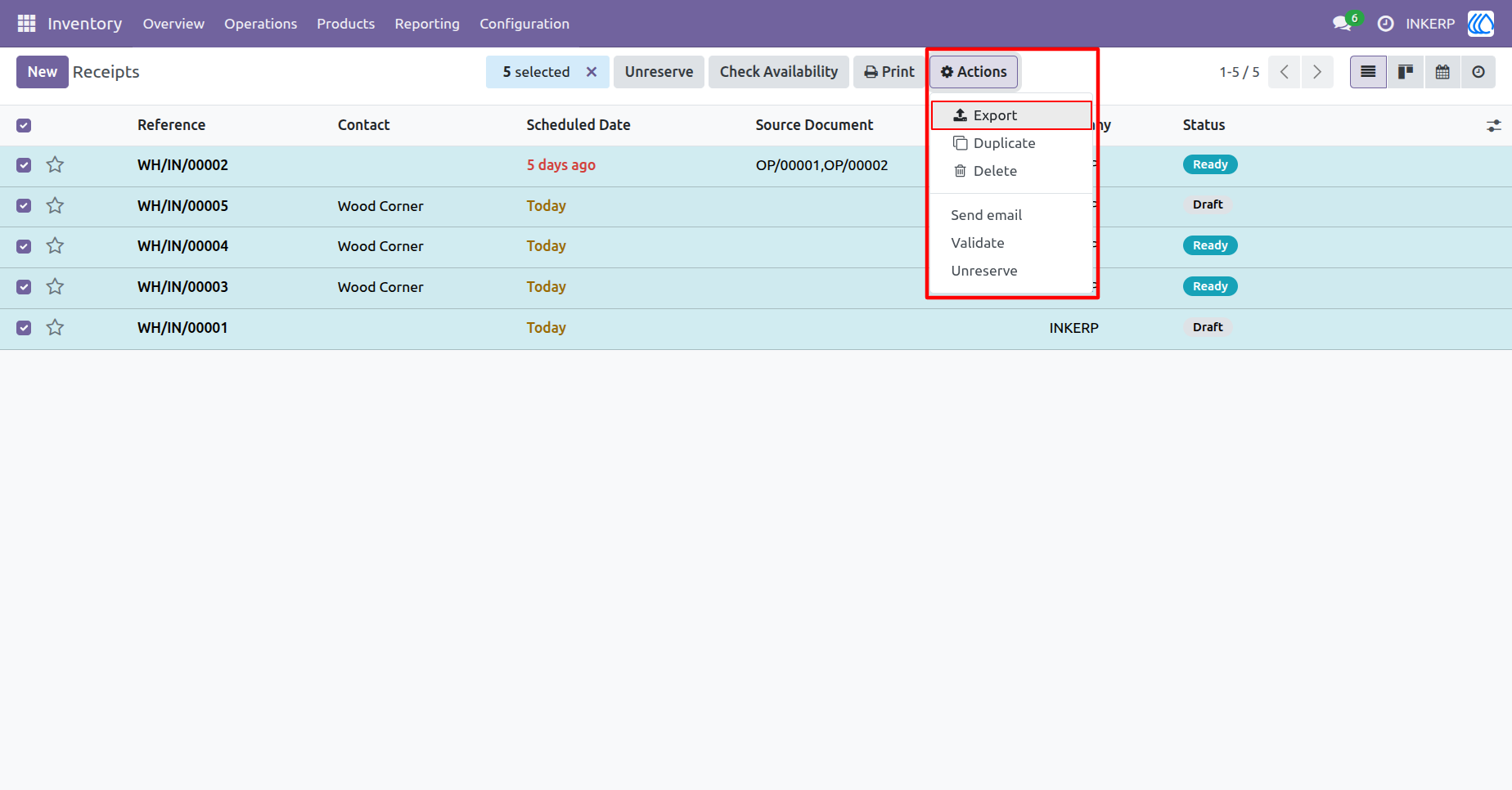Star the WH/IN/00002 receipt
1512x790 pixels.
coord(55,165)
